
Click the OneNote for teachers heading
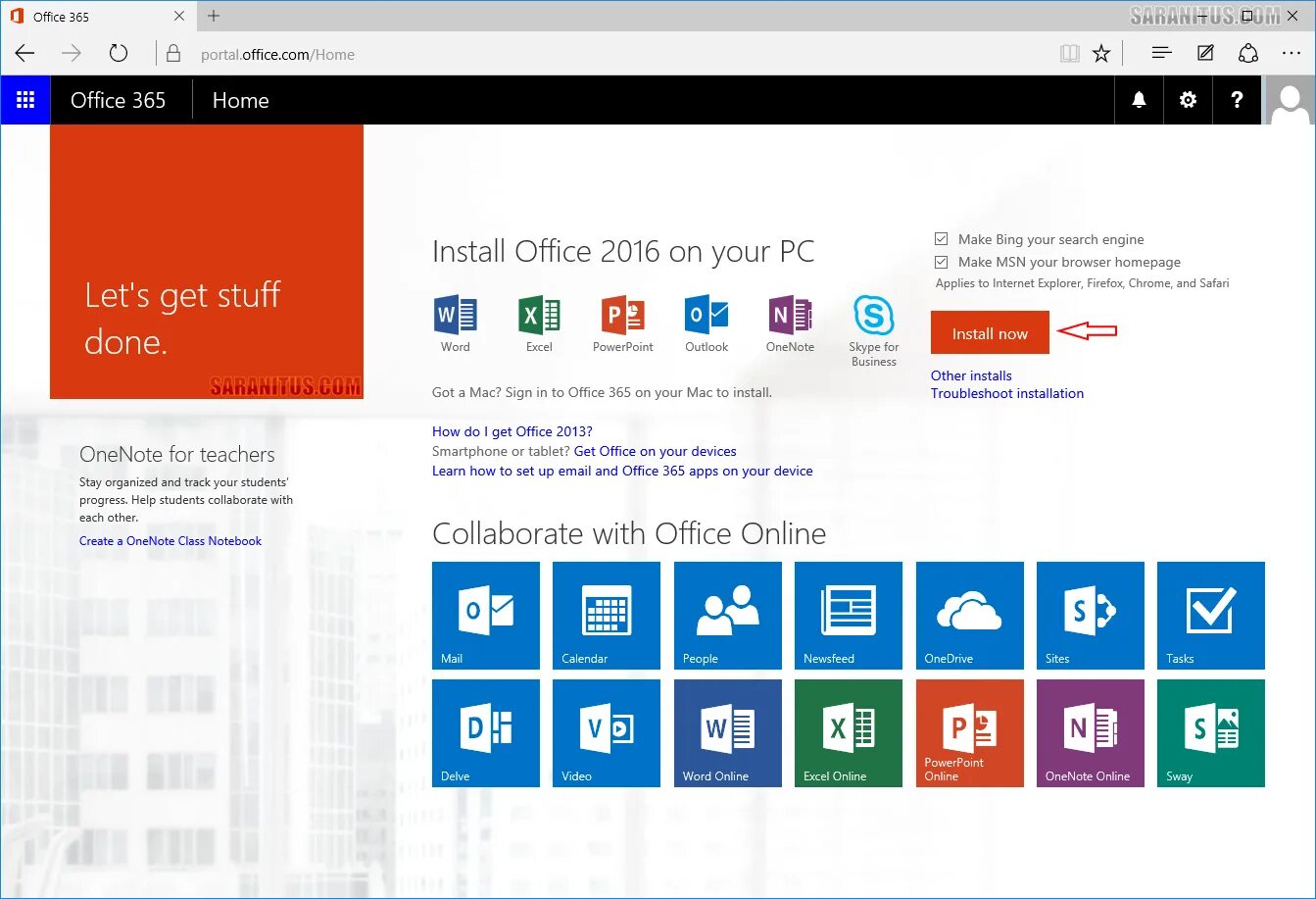tap(177, 454)
